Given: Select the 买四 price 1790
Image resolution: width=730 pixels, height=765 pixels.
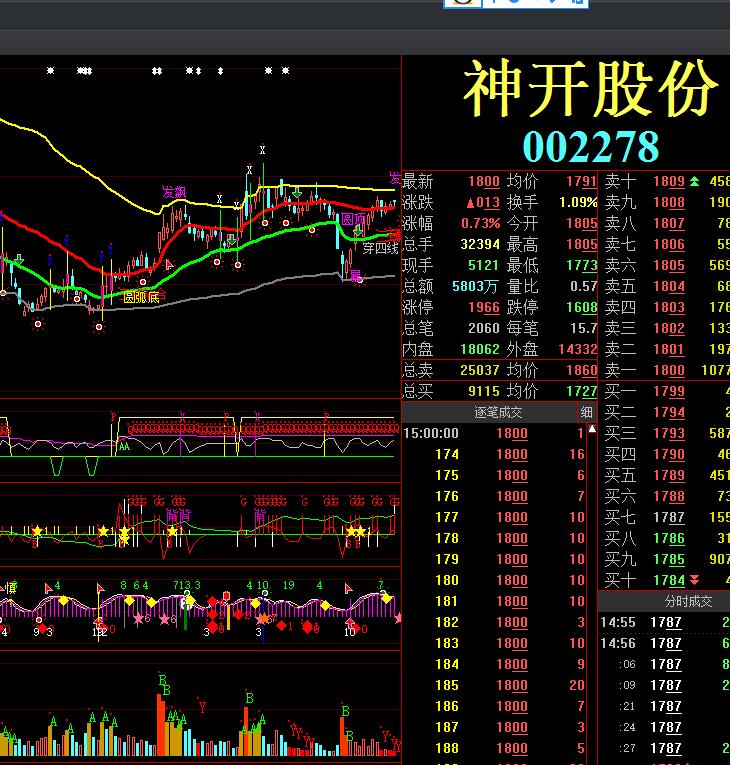Looking at the screenshot, I should [x=669, y=455].
